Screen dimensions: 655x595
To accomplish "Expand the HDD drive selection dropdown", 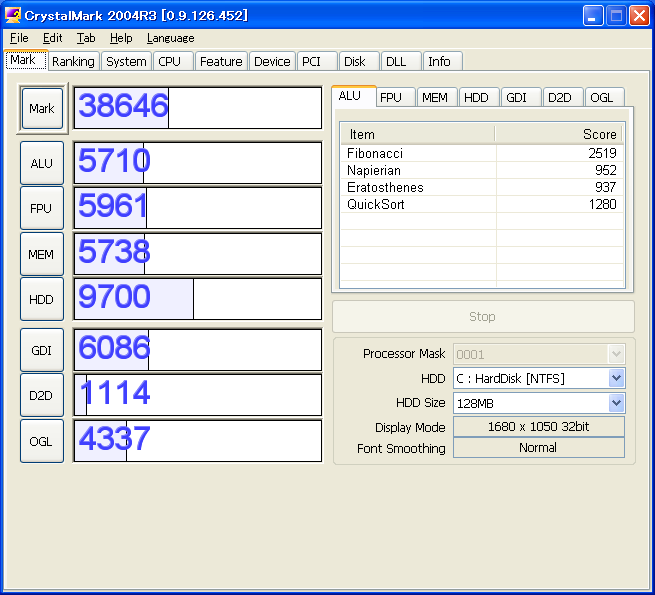I will 617,378.
